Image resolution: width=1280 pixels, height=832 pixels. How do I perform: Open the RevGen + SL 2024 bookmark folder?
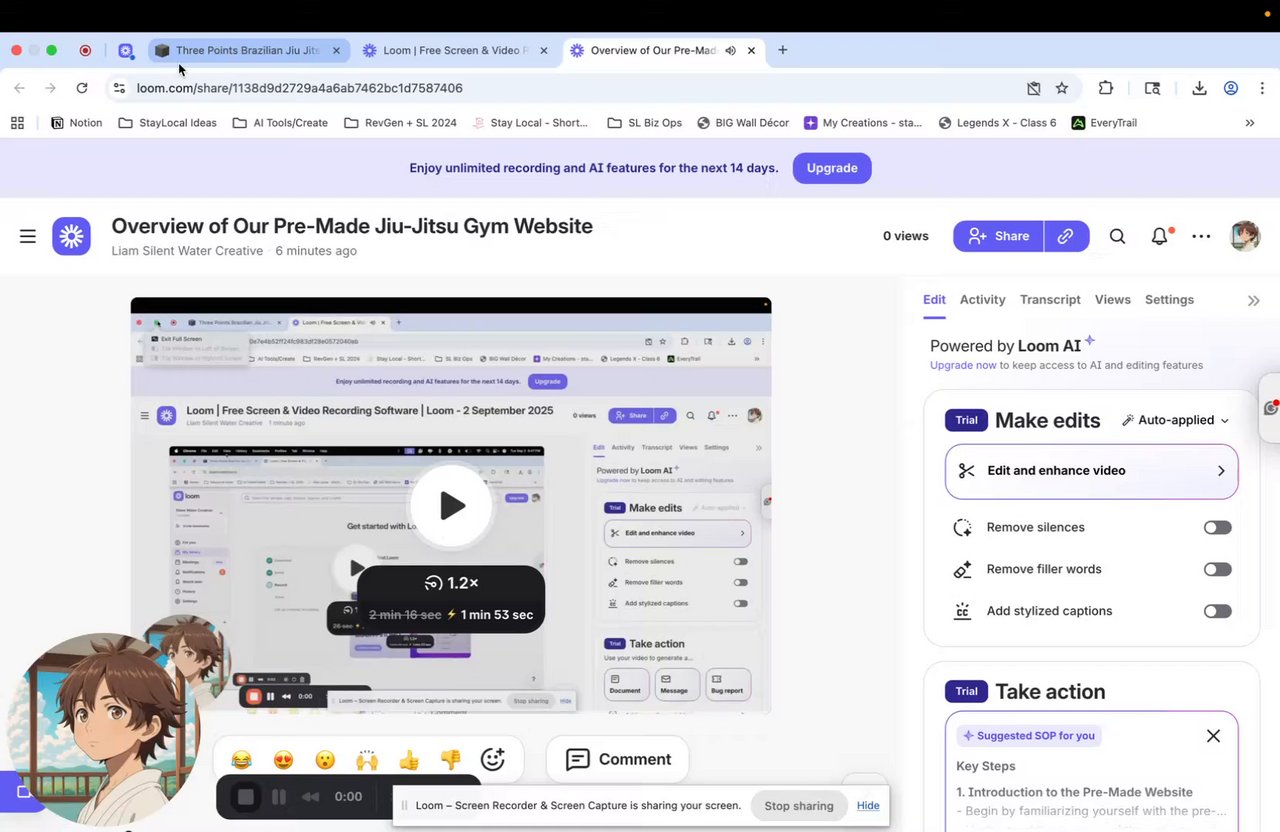(400, 123)
